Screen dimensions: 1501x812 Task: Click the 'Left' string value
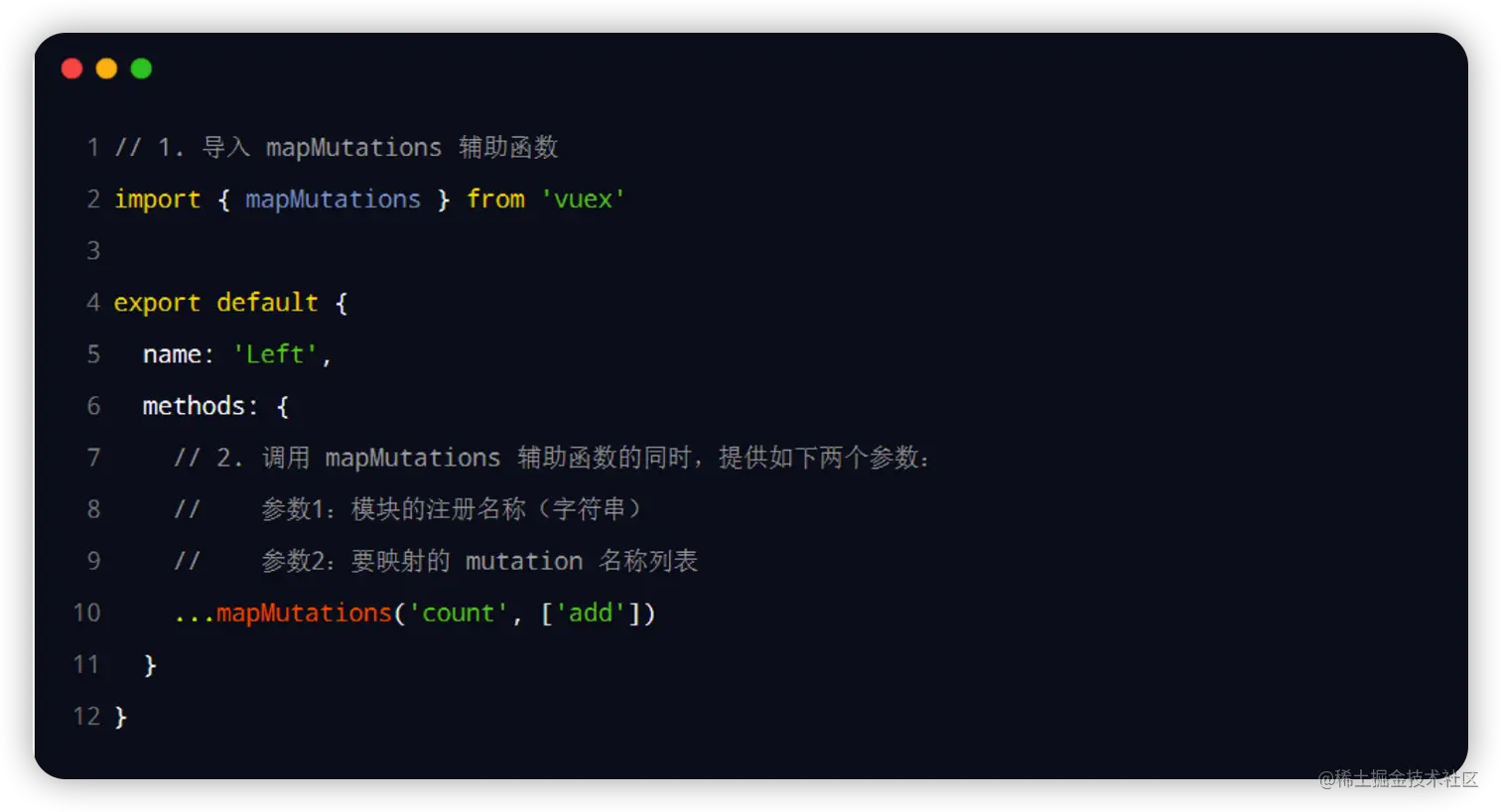tap(275, 354)
